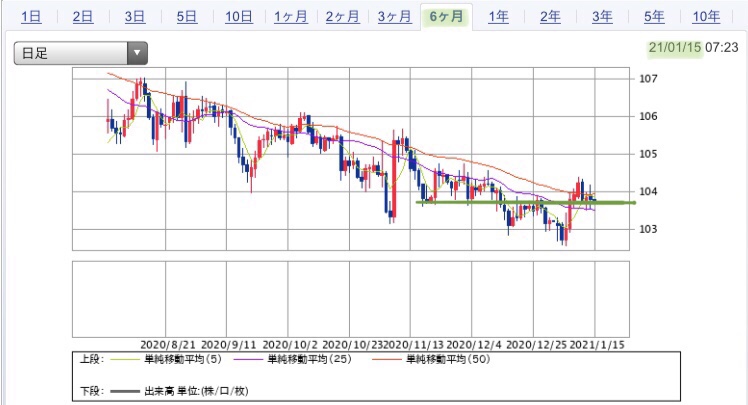
Task: Open the 3ヶ月 period tab
Action: pos(395,17)
